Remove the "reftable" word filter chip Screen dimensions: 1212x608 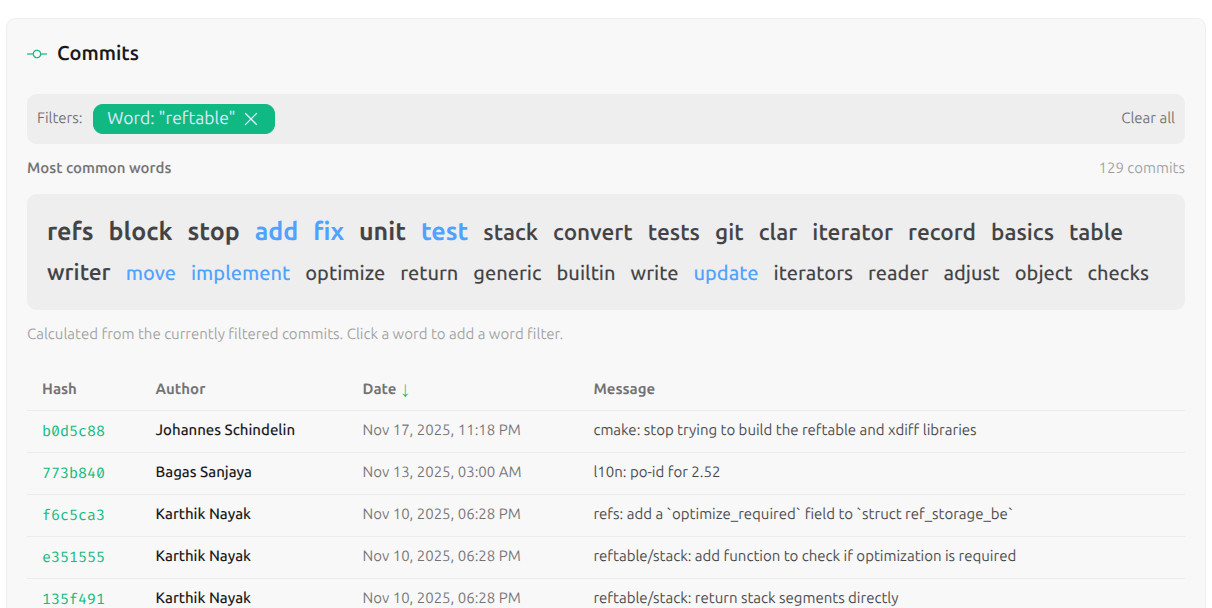(251, 119)
